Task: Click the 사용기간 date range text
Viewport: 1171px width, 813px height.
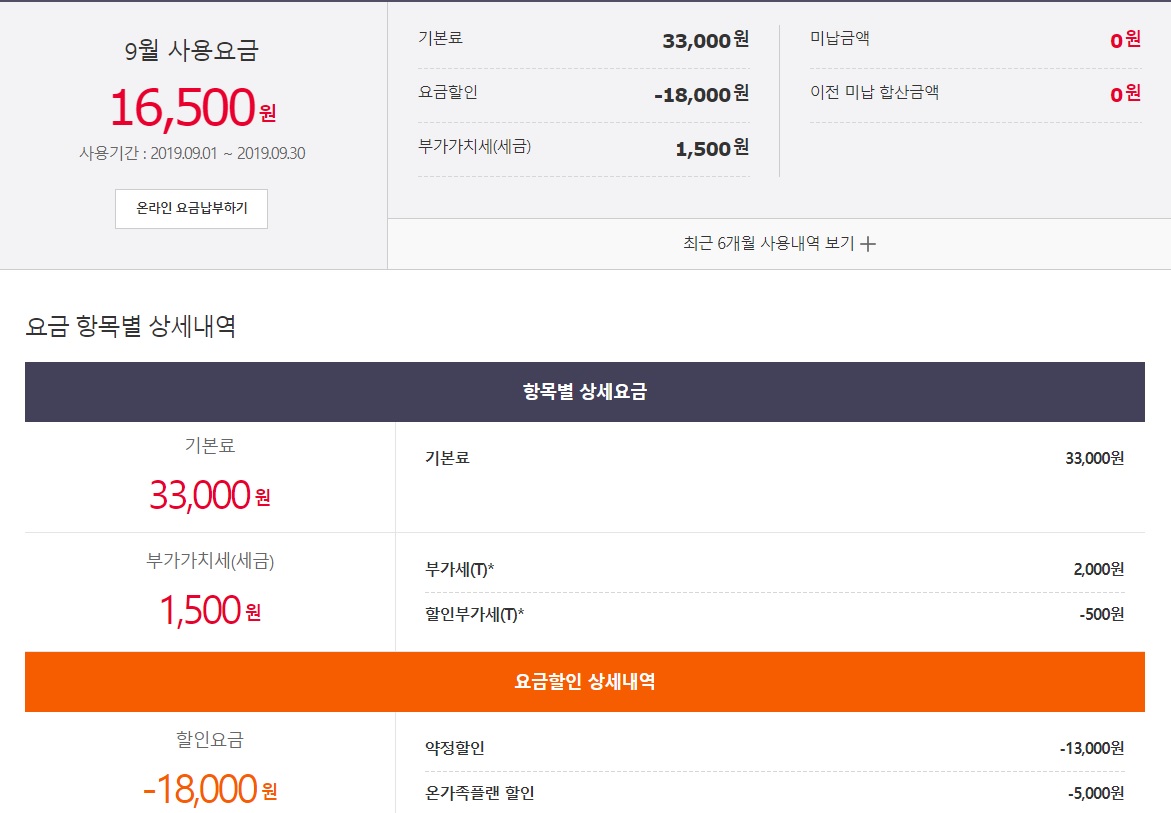Action: (191, 154)
